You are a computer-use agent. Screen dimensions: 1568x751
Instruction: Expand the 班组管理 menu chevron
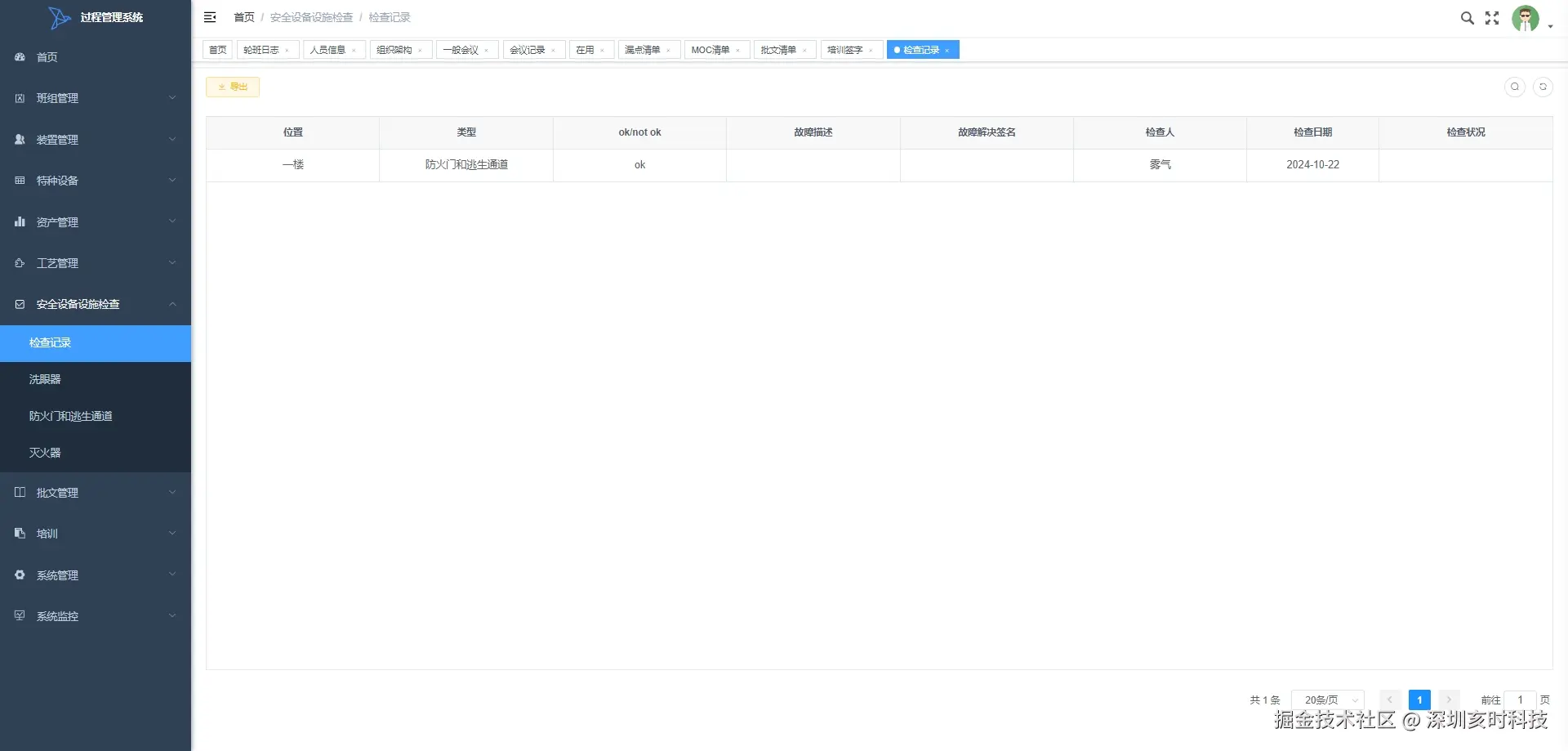tap(172, 98)
